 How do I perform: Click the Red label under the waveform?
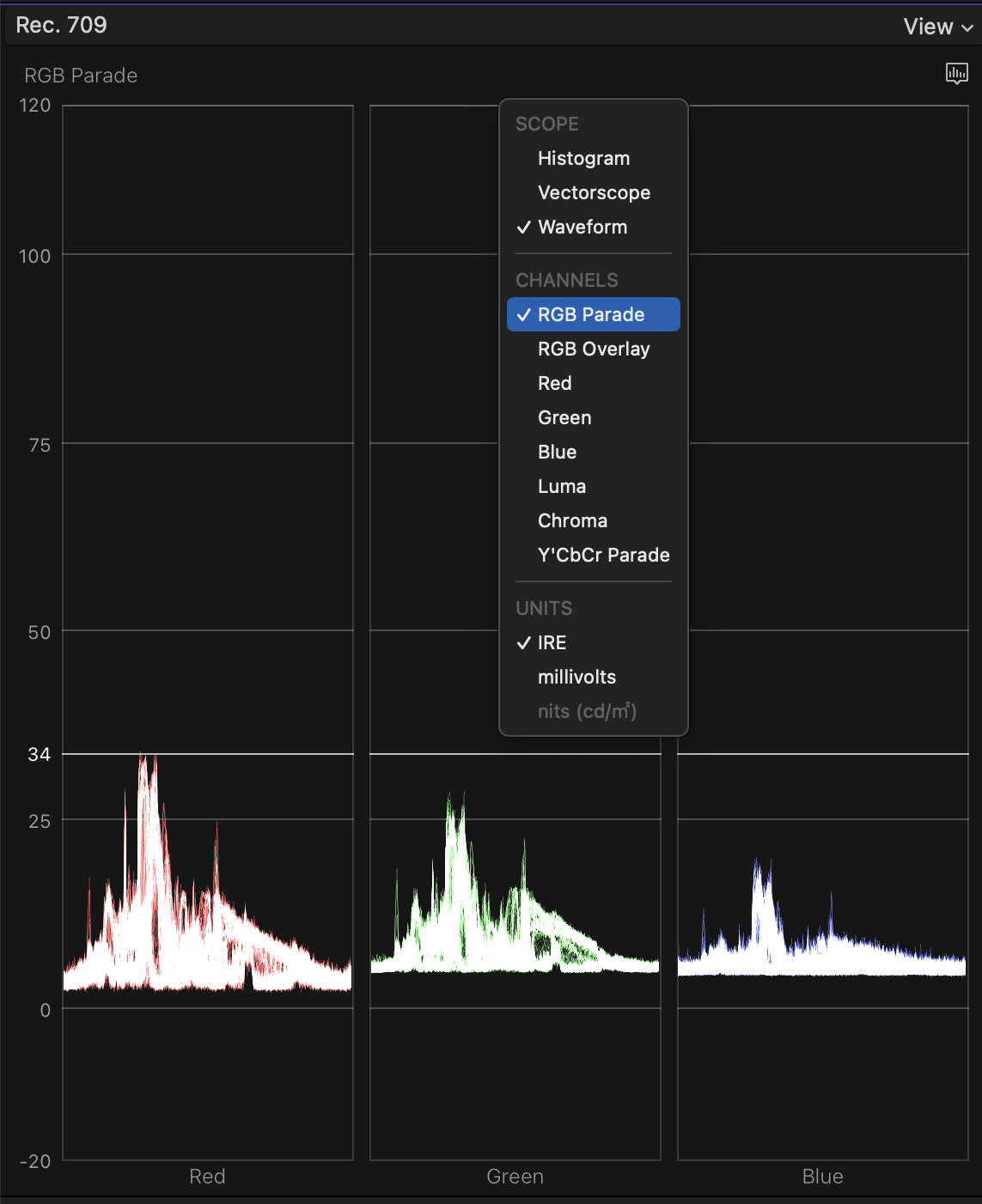click(207, 1177)
